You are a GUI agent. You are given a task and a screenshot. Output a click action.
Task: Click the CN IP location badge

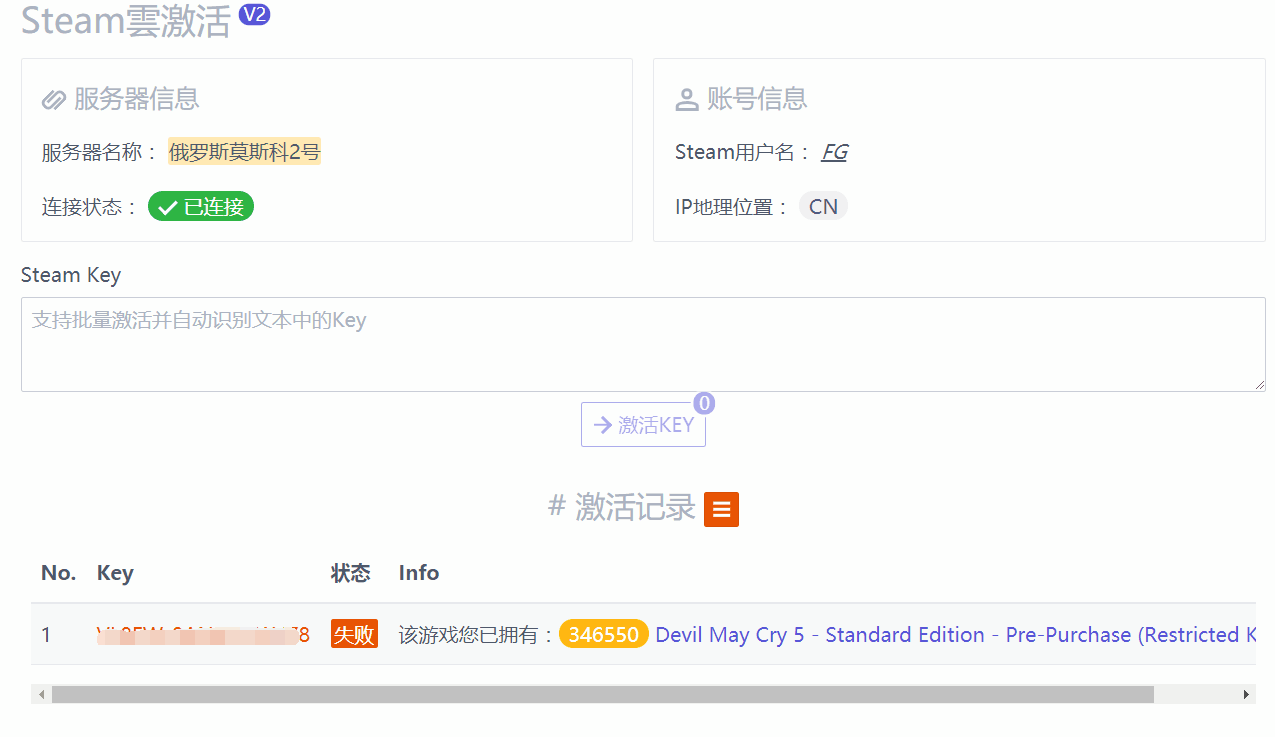[822, 205]
